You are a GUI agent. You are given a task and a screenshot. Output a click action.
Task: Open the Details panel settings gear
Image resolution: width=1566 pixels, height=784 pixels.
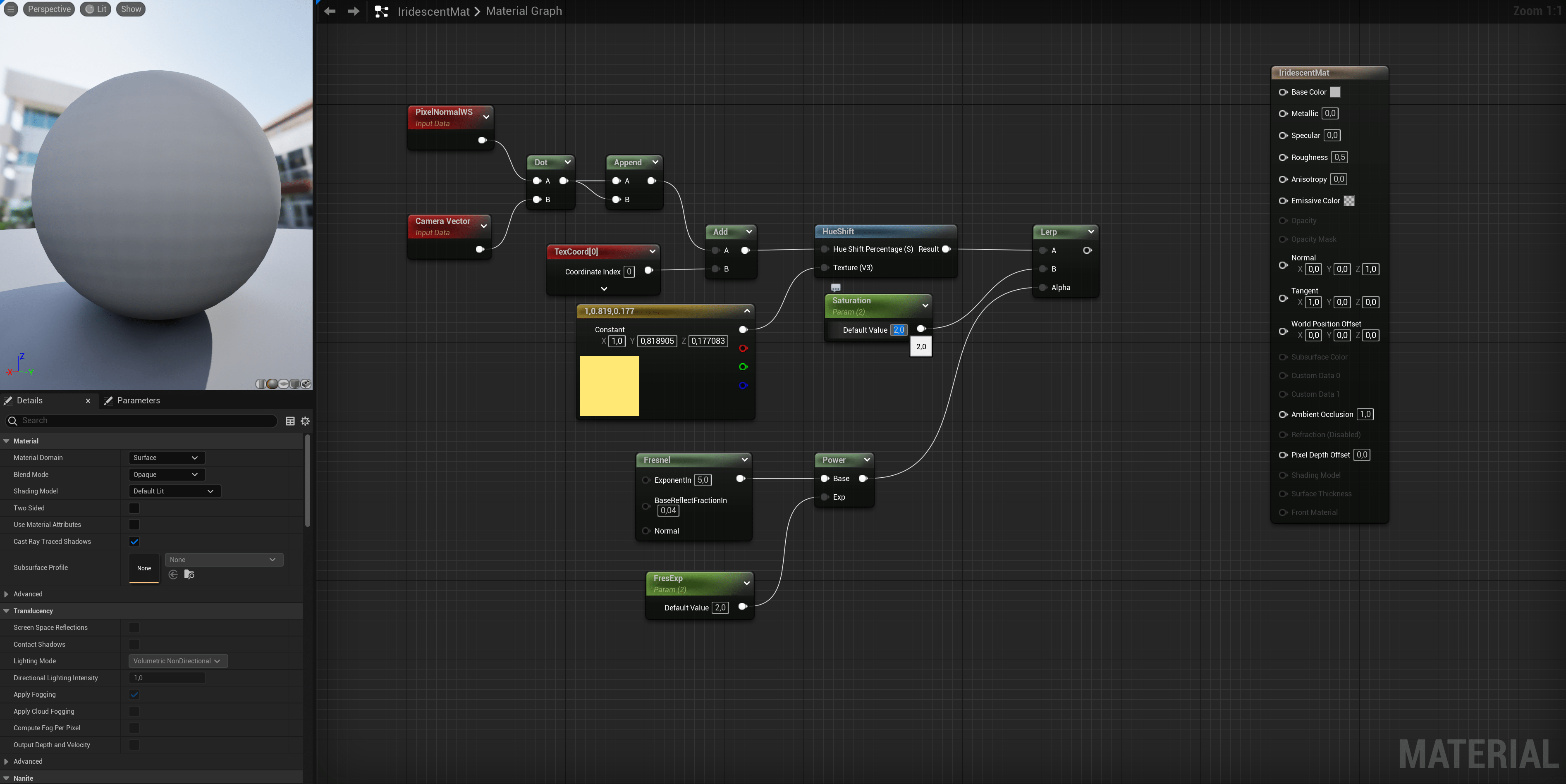305,421
